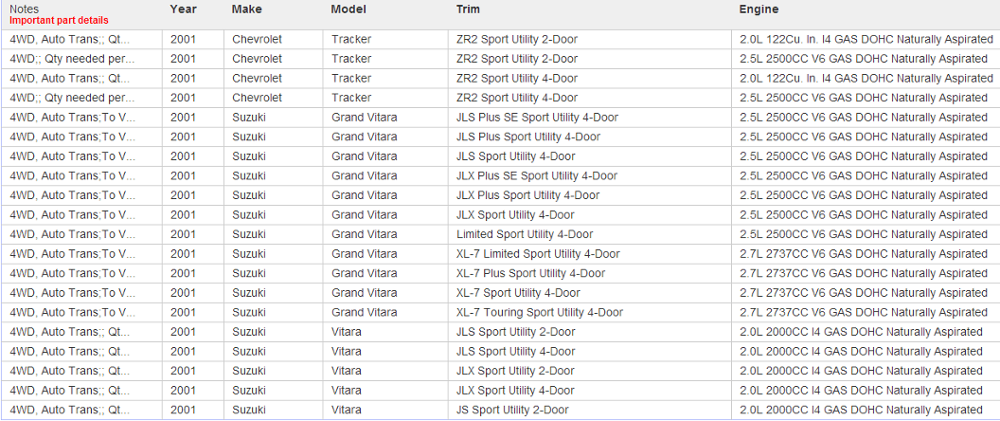Click the Vitara JLS Sport Utility 2-Door trim

515,332
